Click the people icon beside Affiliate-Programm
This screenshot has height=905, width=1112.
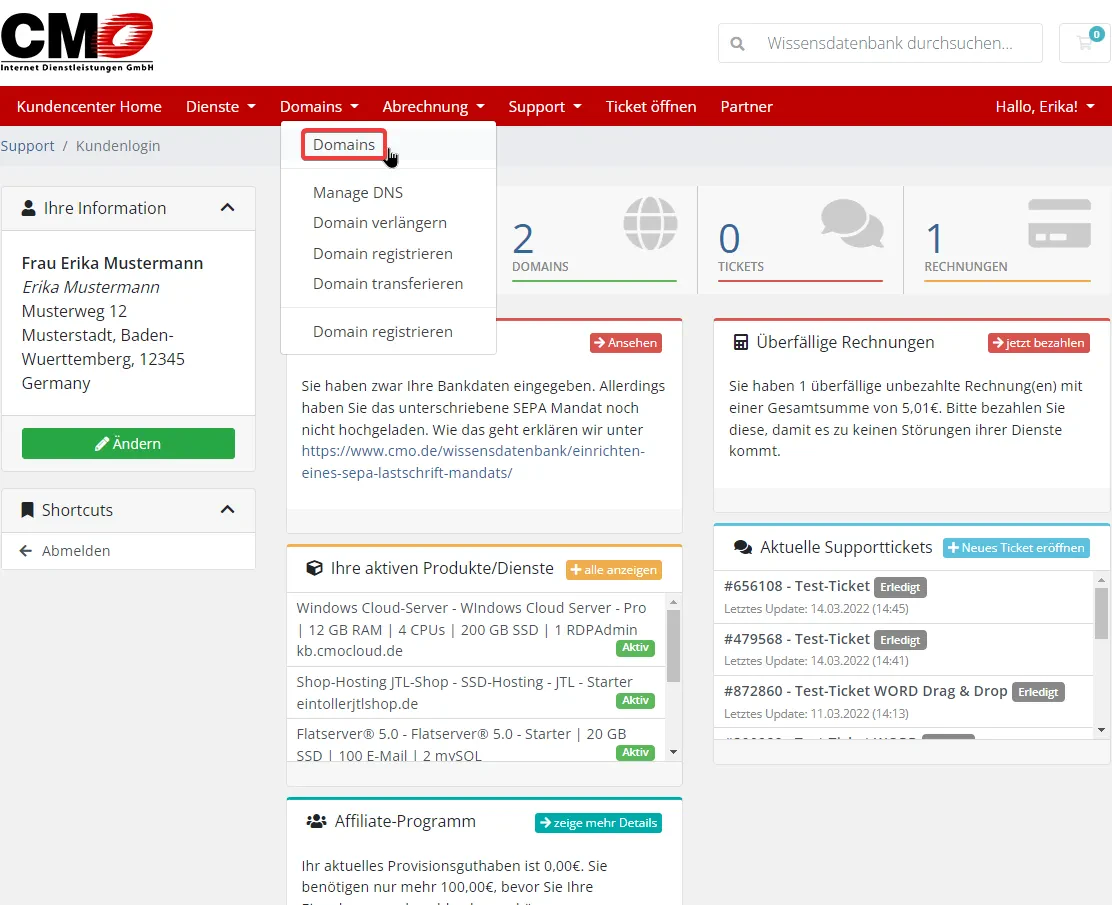(x=316, y=821)
